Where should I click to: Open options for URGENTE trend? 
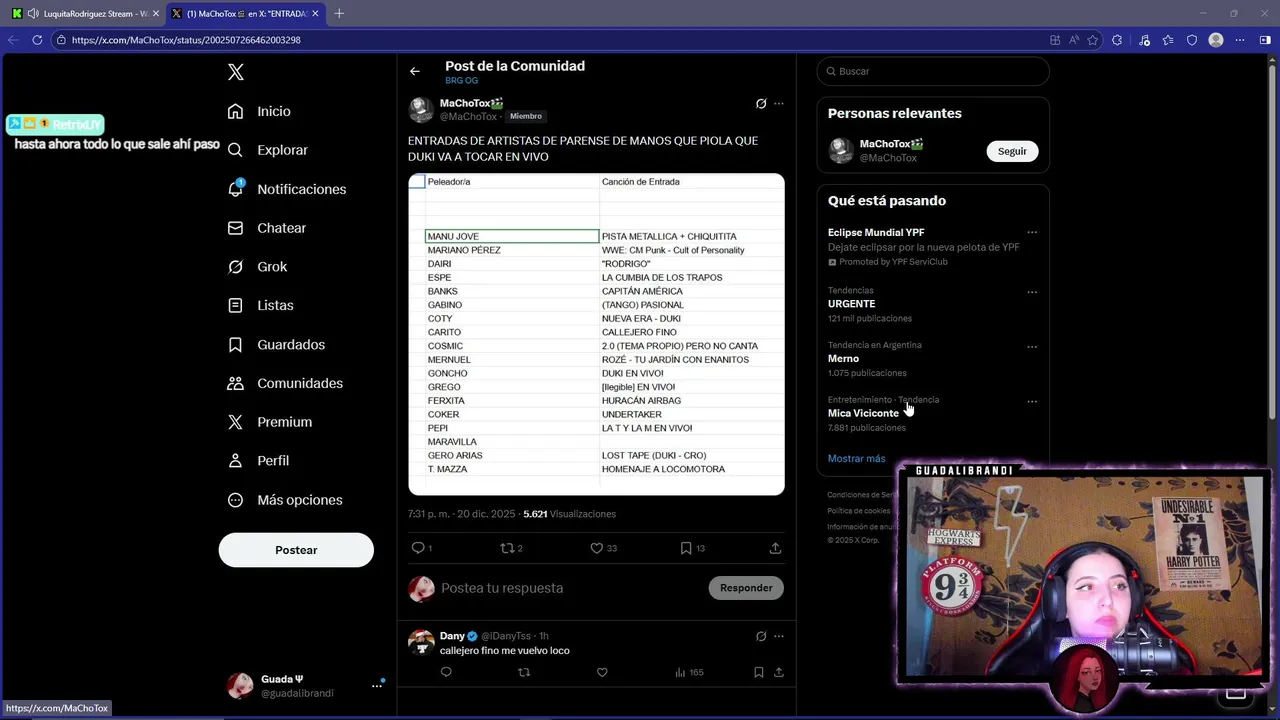1032,293
